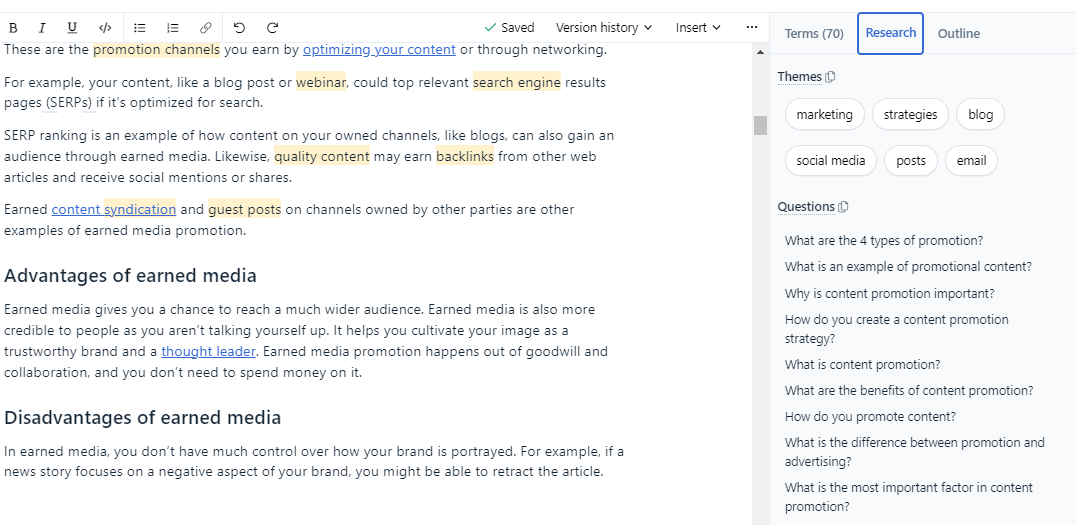This screenshot has height=525, width=1076.
Task: Copy Questions list icon
Action: [x=843, y=207]
